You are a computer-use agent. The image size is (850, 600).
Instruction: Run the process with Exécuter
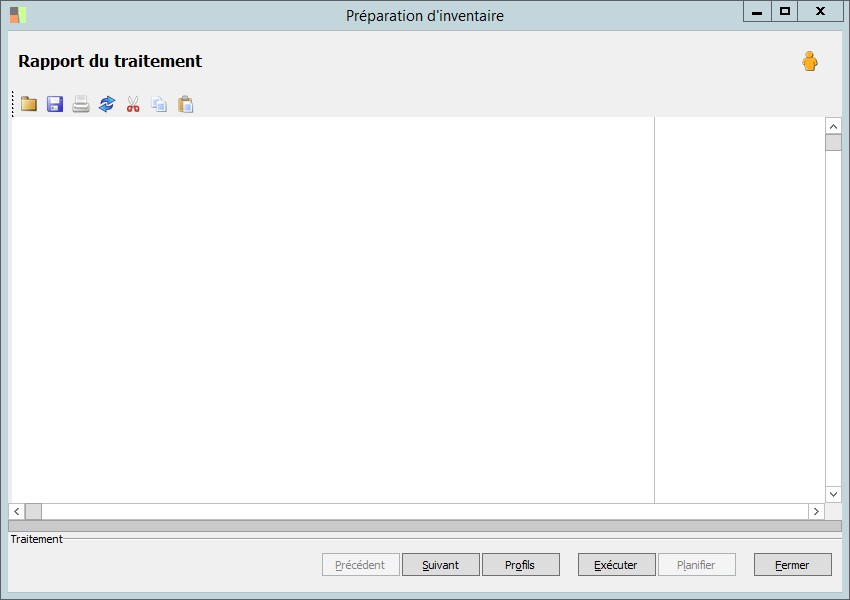point(616,565)
